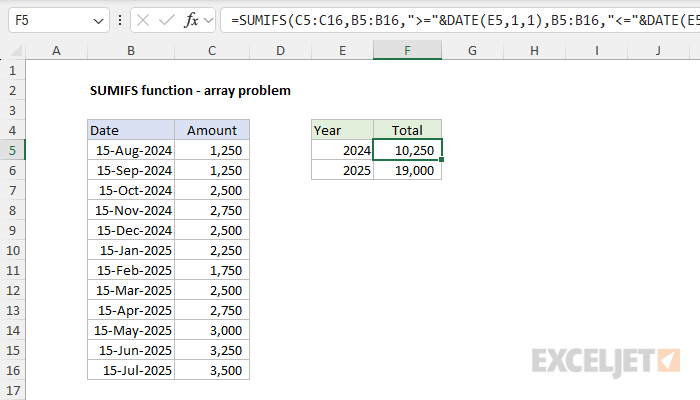
Task: Select column J header
Action: coord(658,50)
